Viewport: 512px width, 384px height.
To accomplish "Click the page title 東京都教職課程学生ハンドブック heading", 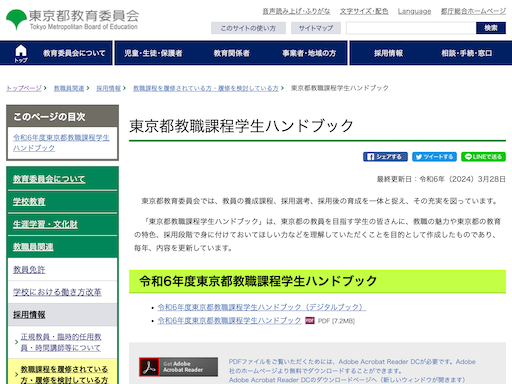I will point(241,126).
